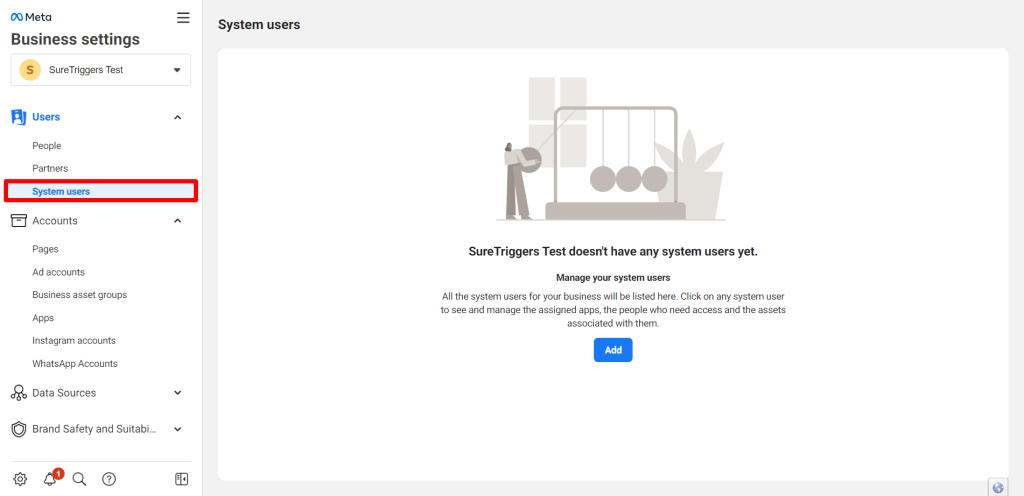Viewport: 1024px width, 496px height.
Task: Go to Instagram accounts
Action: click(x=74, y=341)
